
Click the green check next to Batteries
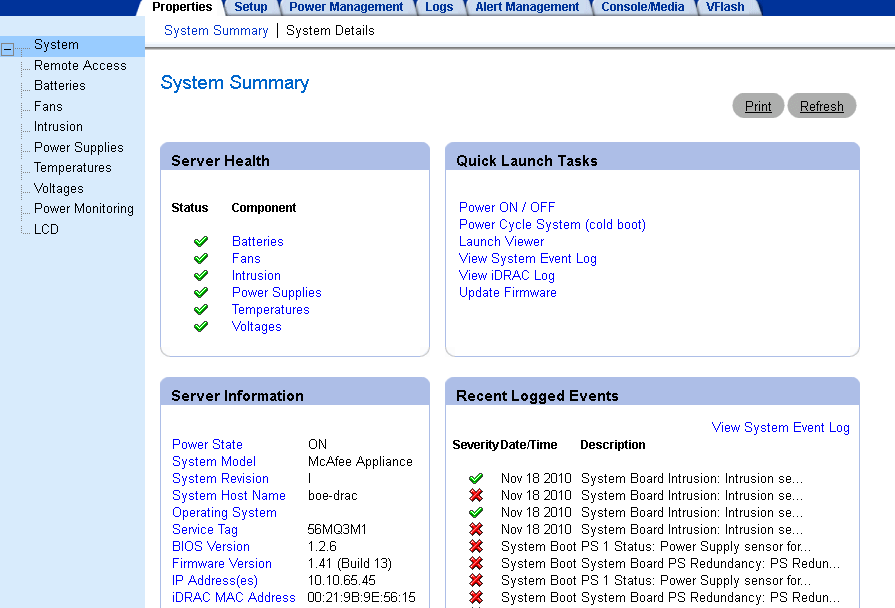click(x=201, y=241)
